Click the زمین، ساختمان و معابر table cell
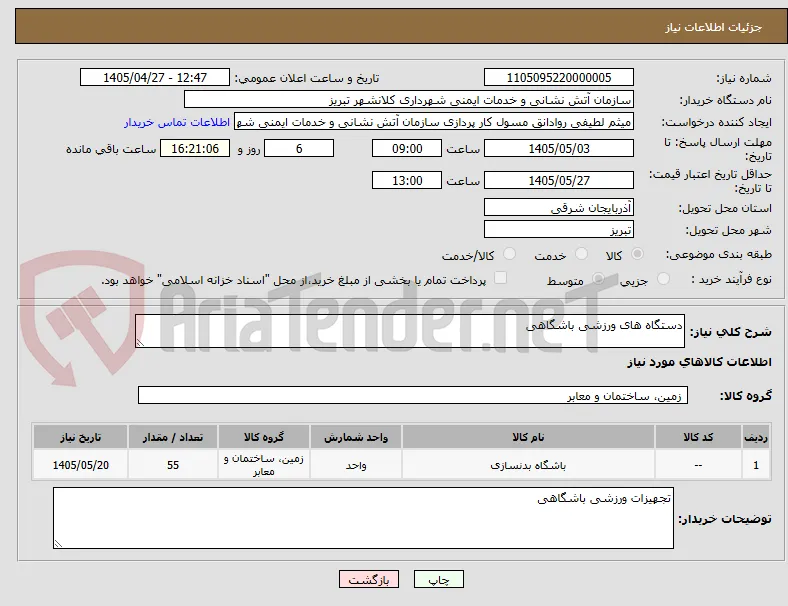The height and width of the screenshot is (606, 788). [264, 465]
